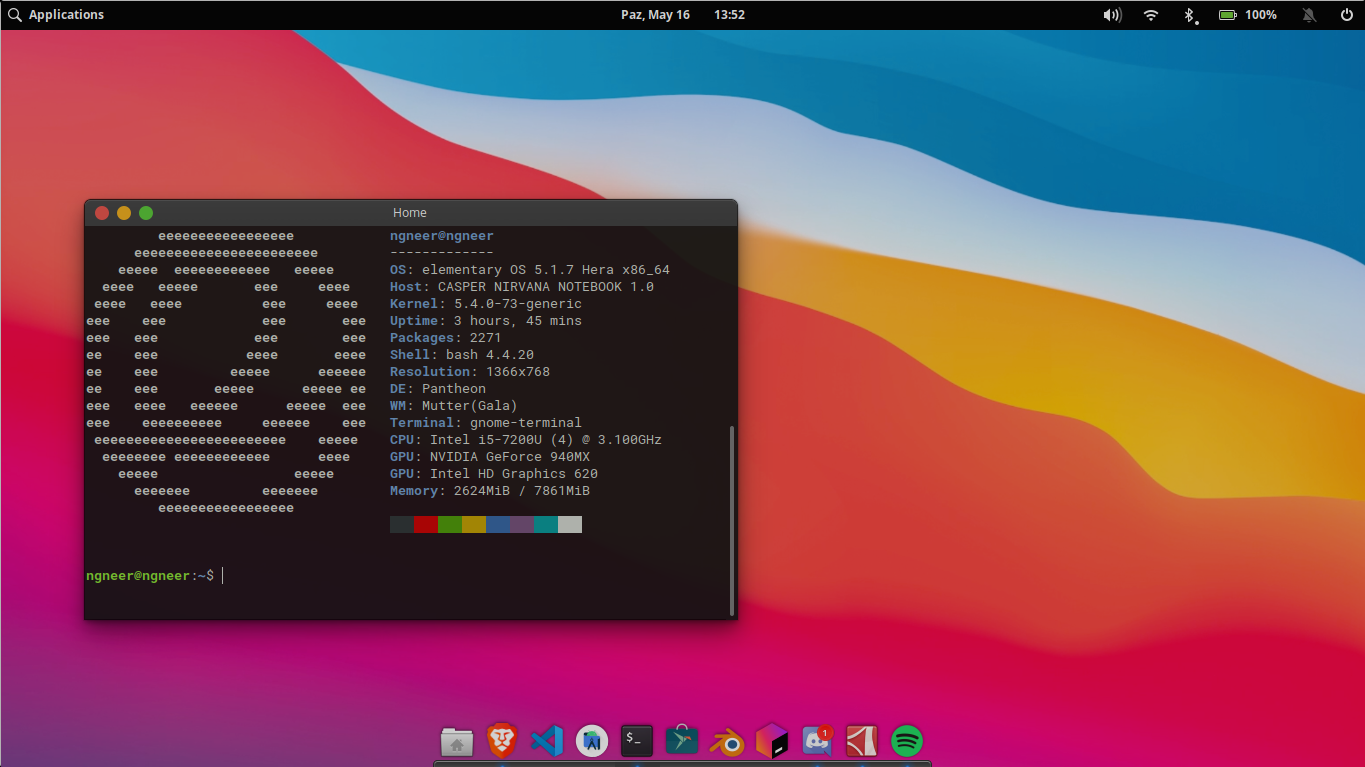
Task: Click the yellow color block in neofetch
Action: point(474,525)
